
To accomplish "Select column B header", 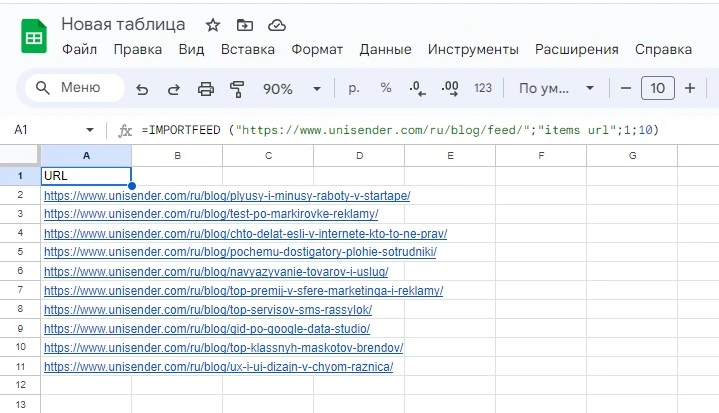I will tap(177, 156).
